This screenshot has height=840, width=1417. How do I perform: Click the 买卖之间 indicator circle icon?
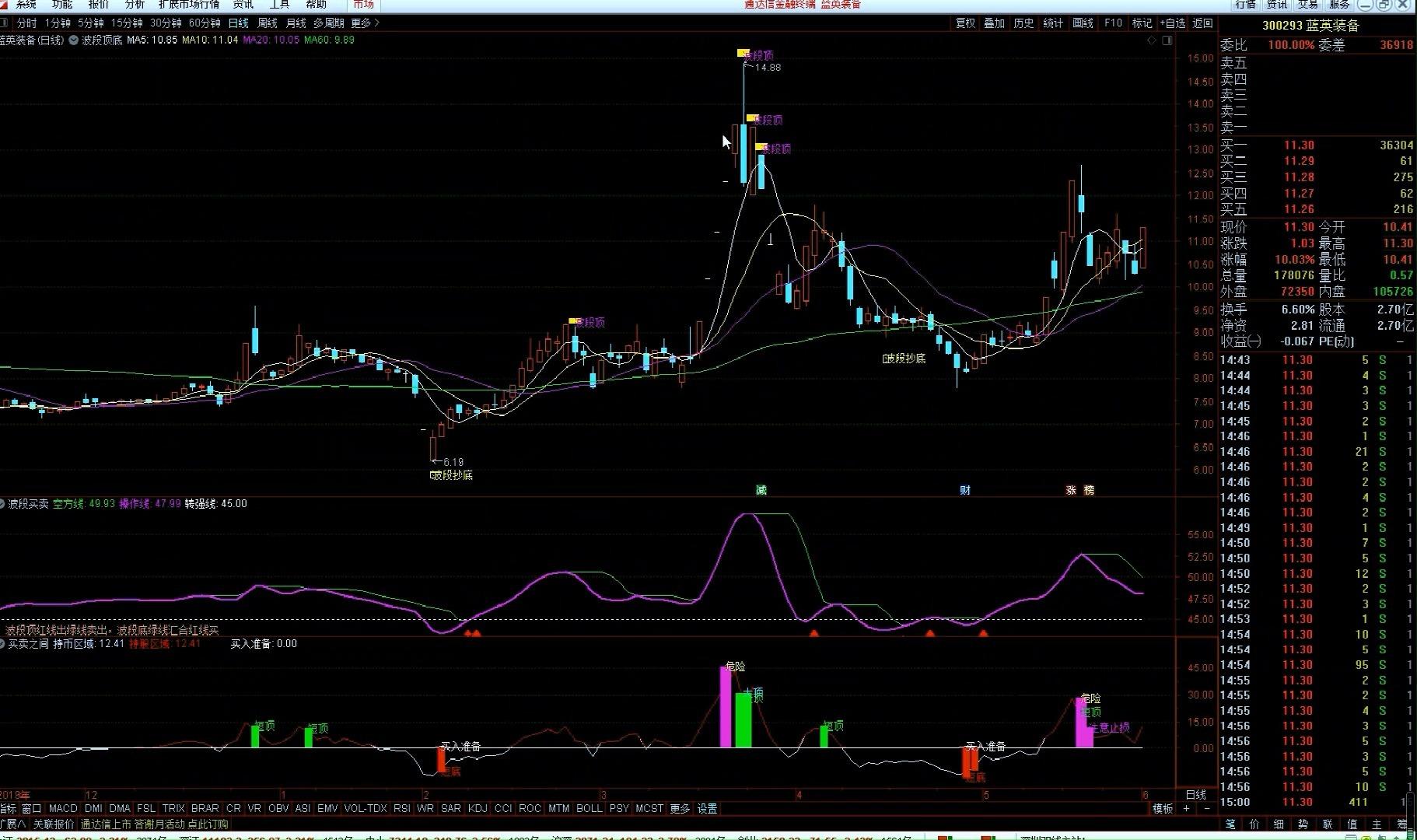pyautogui.click(x=2, y=644)
